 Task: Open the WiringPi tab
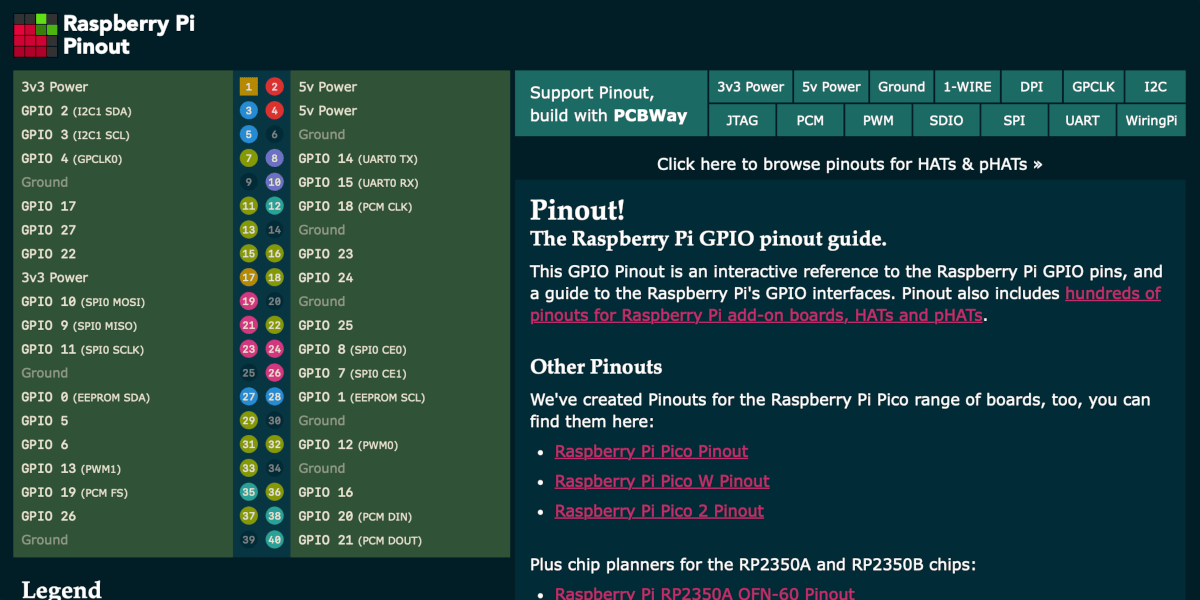(x=1150, y=121)
